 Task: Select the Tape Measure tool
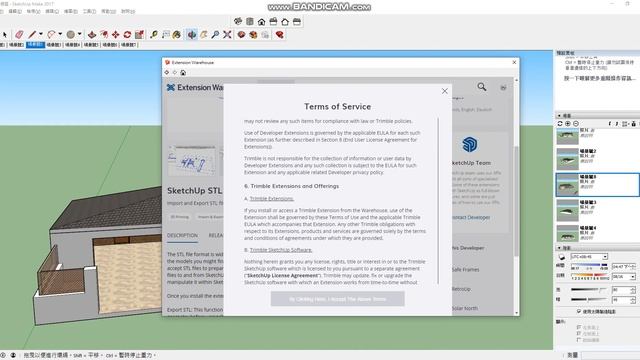pos(154,35)
